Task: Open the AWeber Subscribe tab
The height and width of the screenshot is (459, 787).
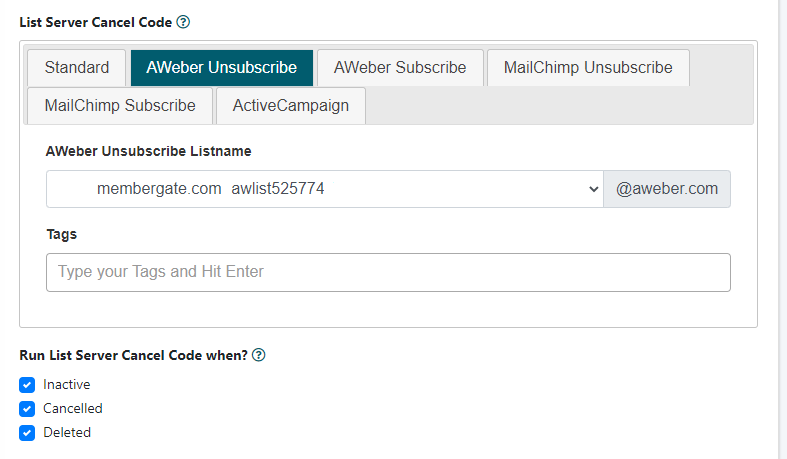Action: [400, 68]
